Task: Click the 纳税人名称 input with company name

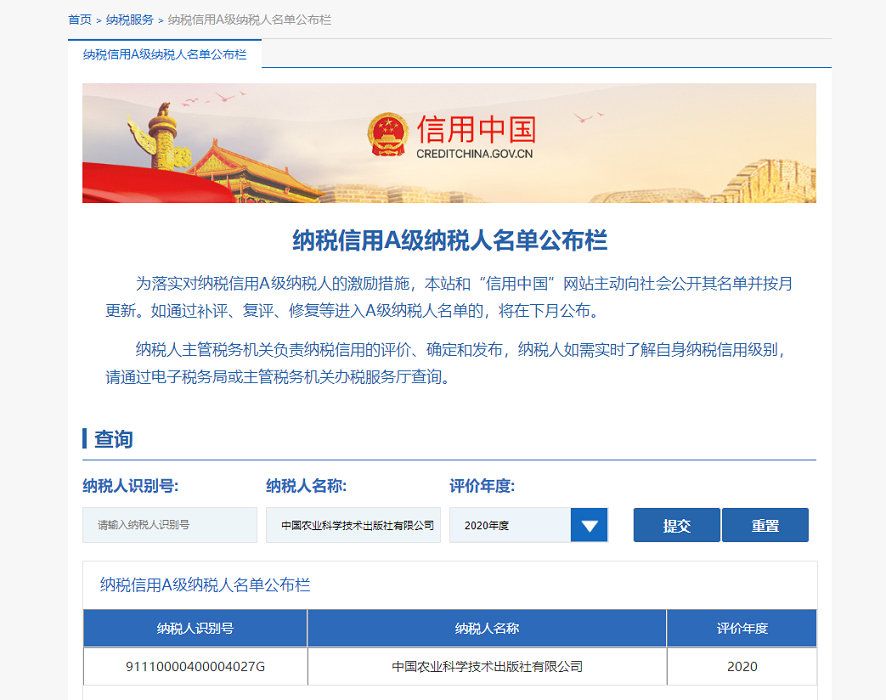Action: coord(353,525)
